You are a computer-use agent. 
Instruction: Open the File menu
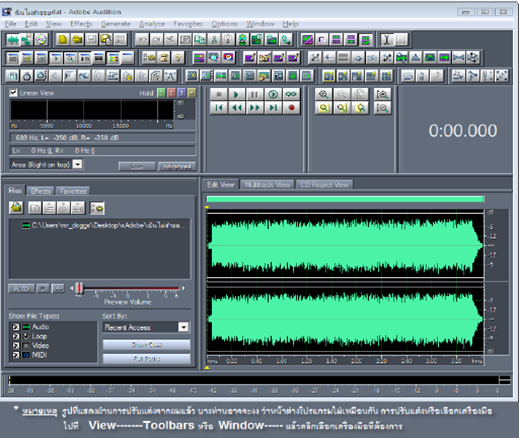(x=10, y=24)
